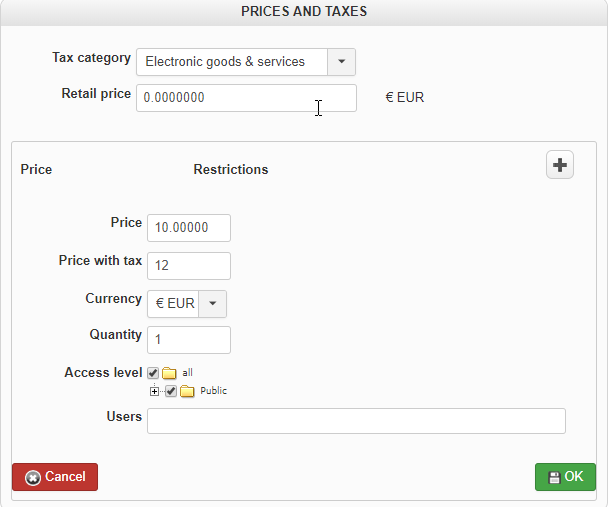Focus the Retail price input field
Image resolution: width=613 pixels, height=507 pixels.
tap(246, 98)
